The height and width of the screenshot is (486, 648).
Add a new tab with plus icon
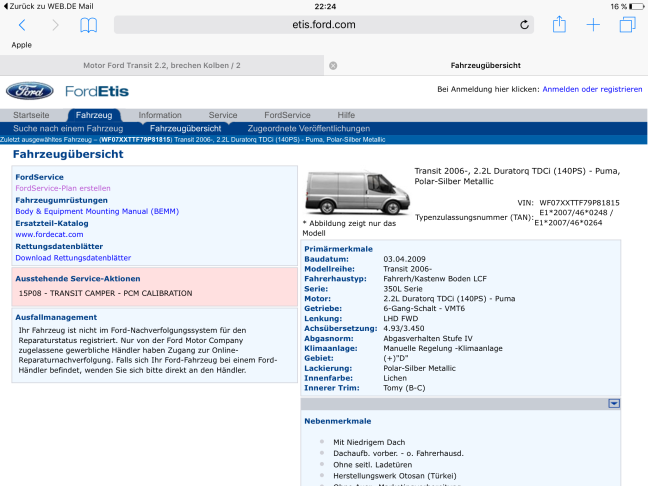593,25
